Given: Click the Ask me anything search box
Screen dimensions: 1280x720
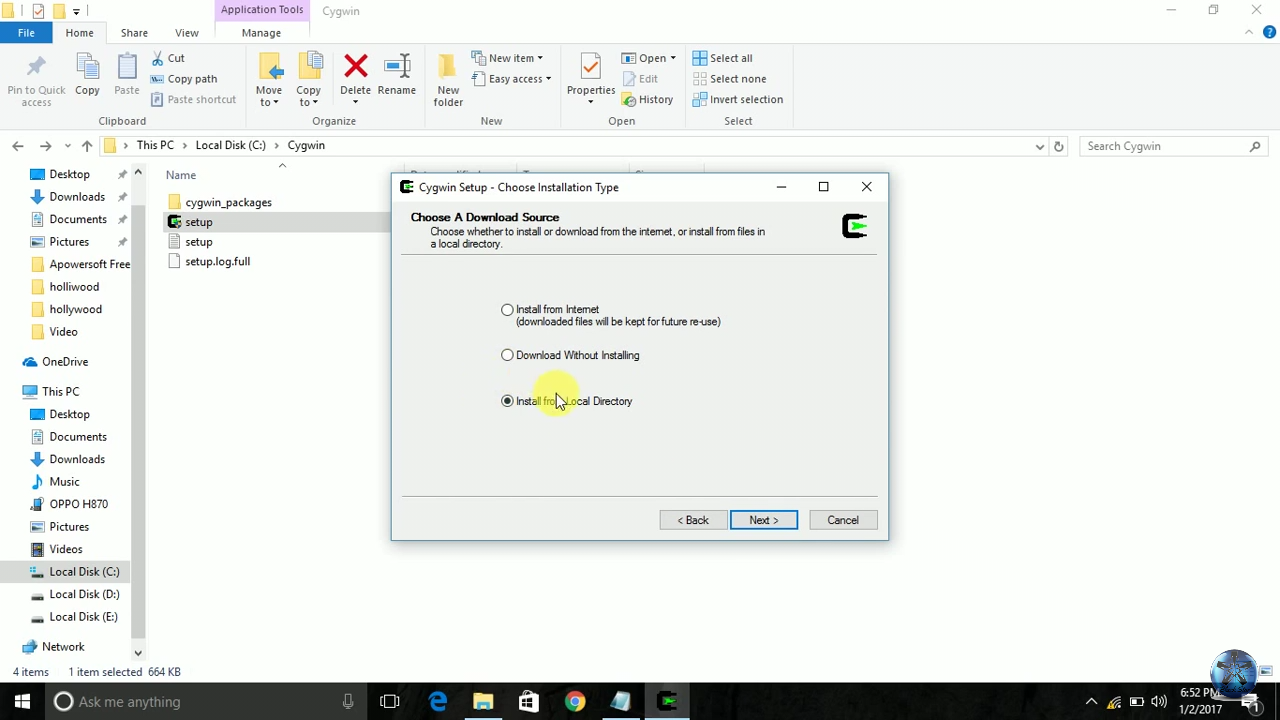Looking at the screenshot, I should 204,702.
